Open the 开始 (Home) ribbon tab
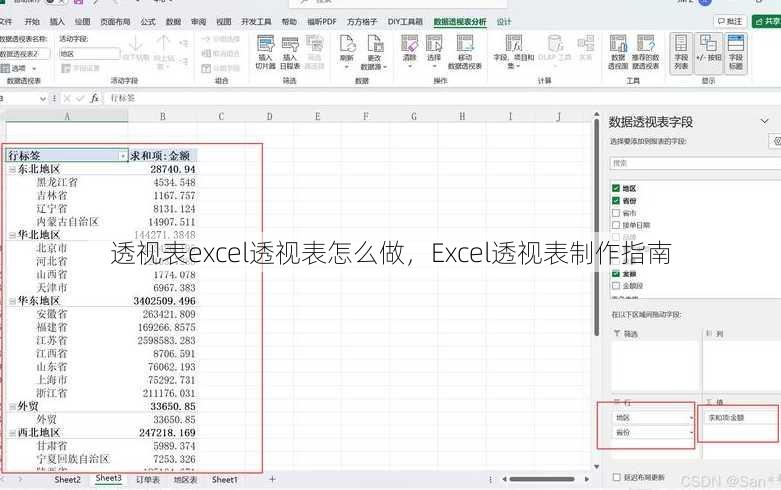This screenshot has height=490, width=781. point(32,21)
